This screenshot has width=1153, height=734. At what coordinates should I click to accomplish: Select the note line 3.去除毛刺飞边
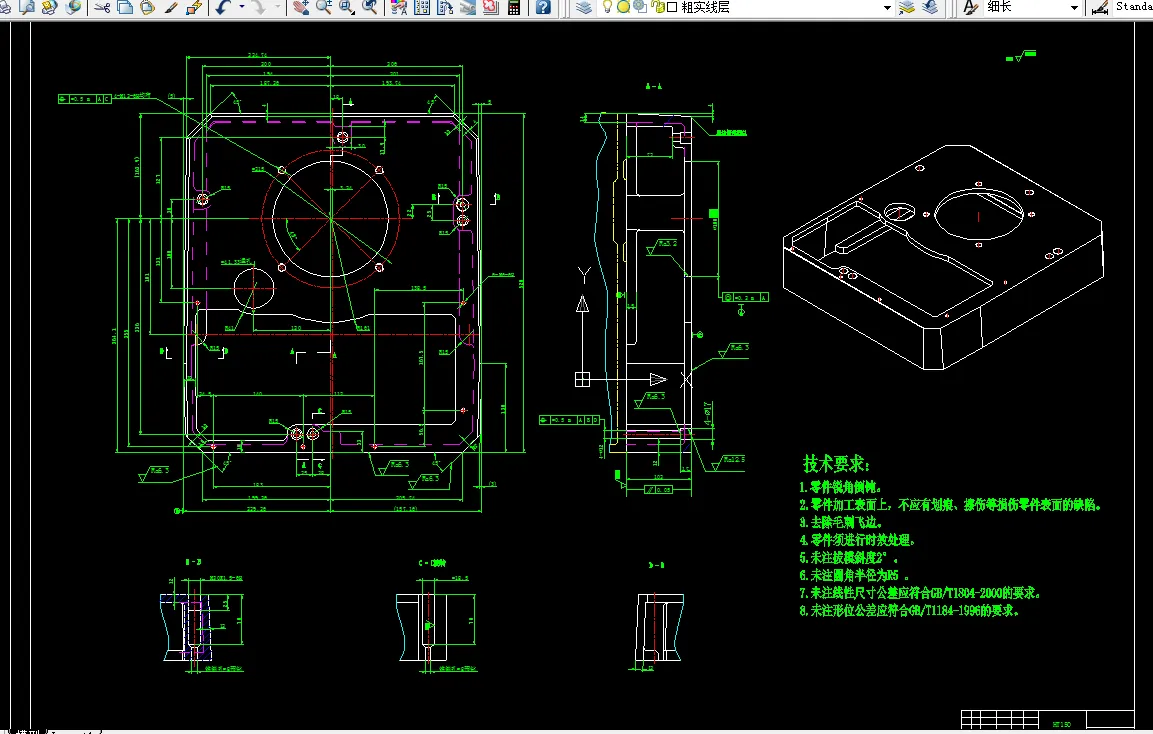click(x=840, y=522)
